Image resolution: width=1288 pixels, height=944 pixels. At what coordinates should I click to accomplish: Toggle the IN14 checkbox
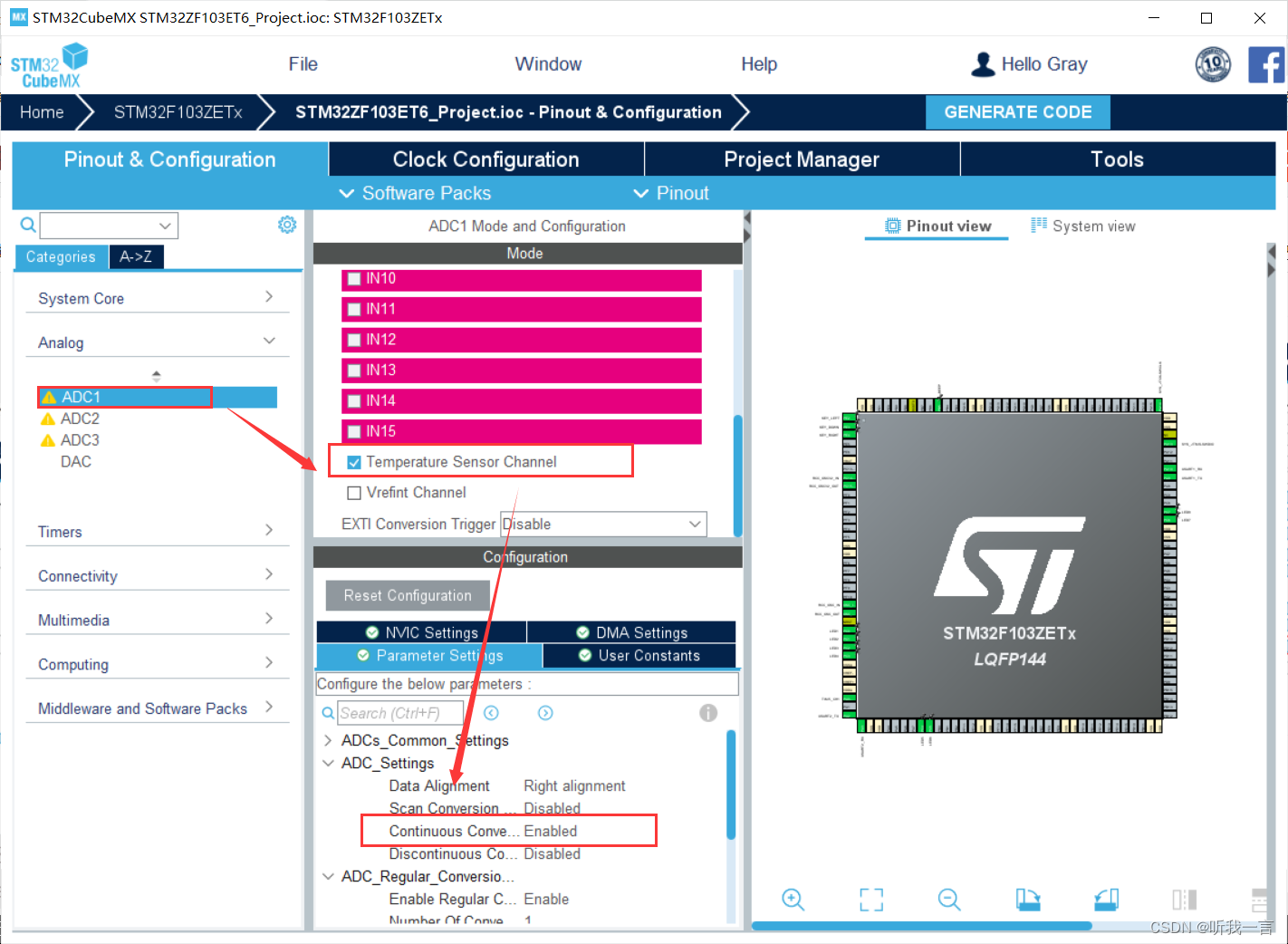coord(354,401)
